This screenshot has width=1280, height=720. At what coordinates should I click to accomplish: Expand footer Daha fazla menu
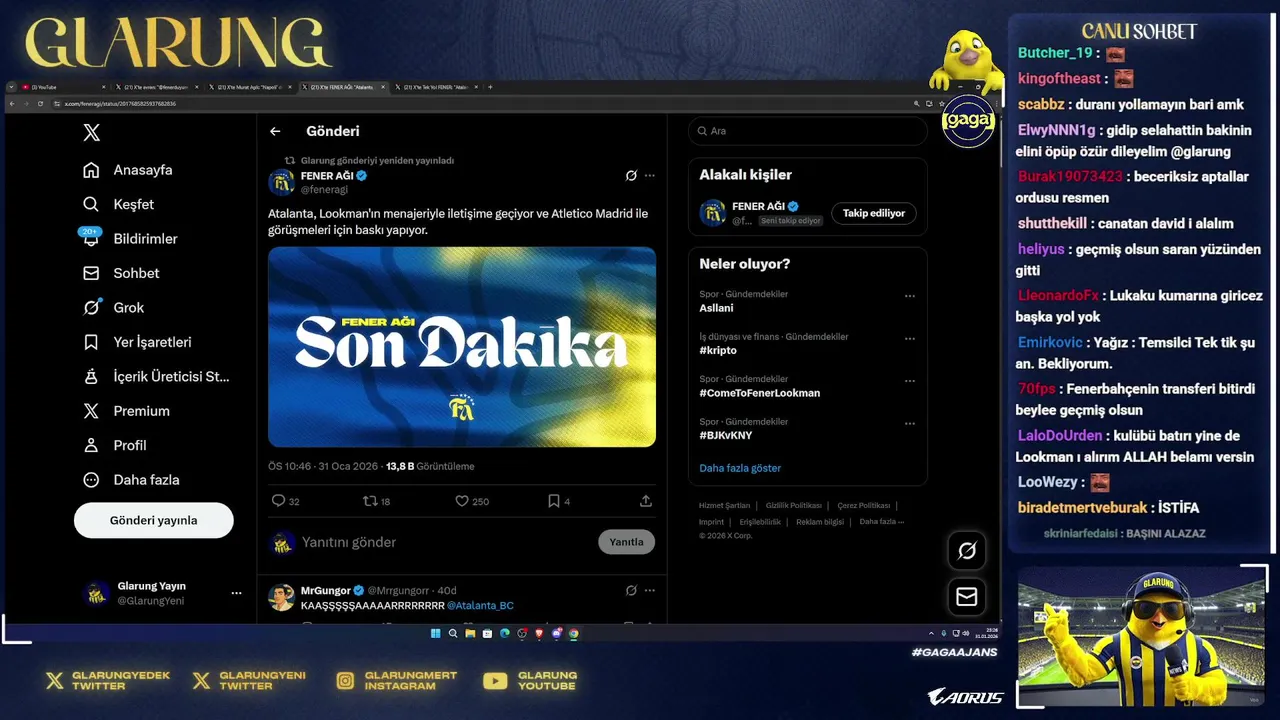pos(882,522)
